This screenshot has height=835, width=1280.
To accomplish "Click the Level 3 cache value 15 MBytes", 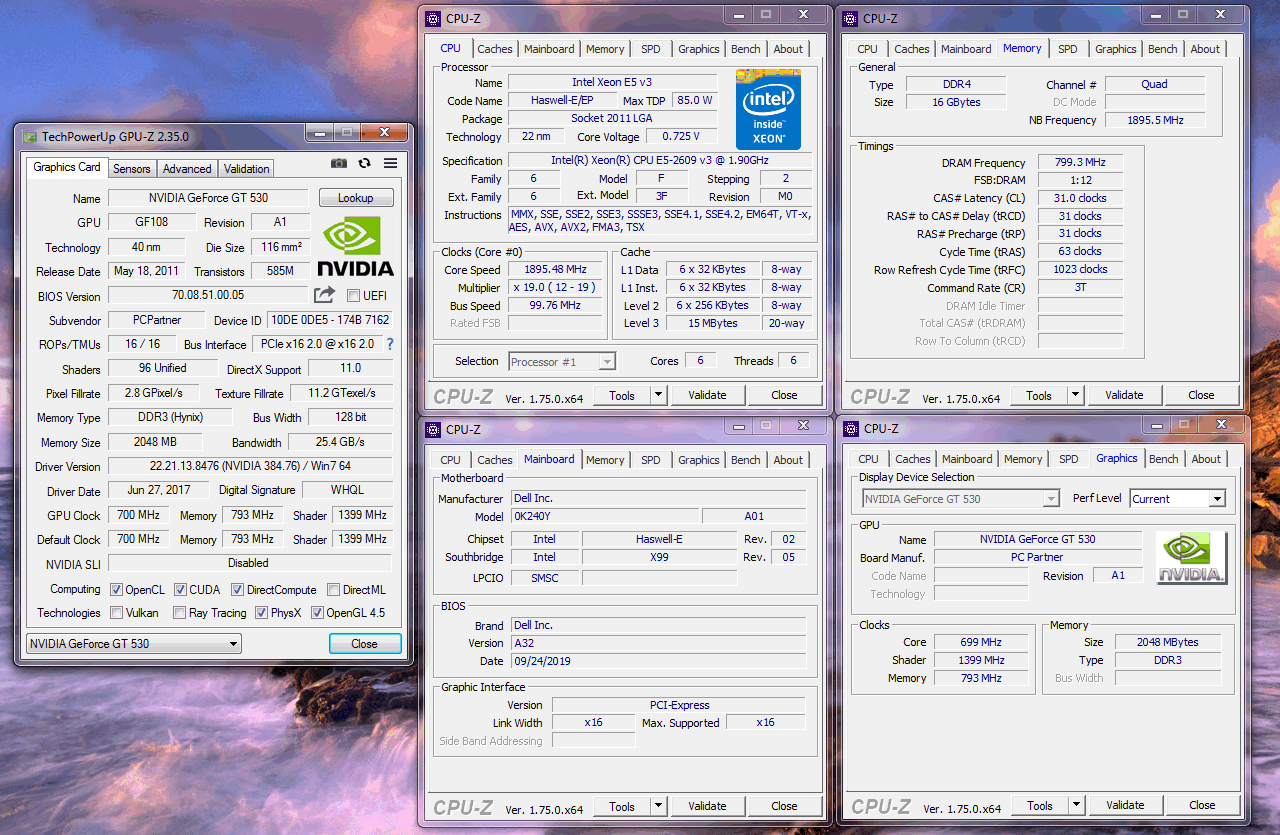I will click(x=712, y=323).
